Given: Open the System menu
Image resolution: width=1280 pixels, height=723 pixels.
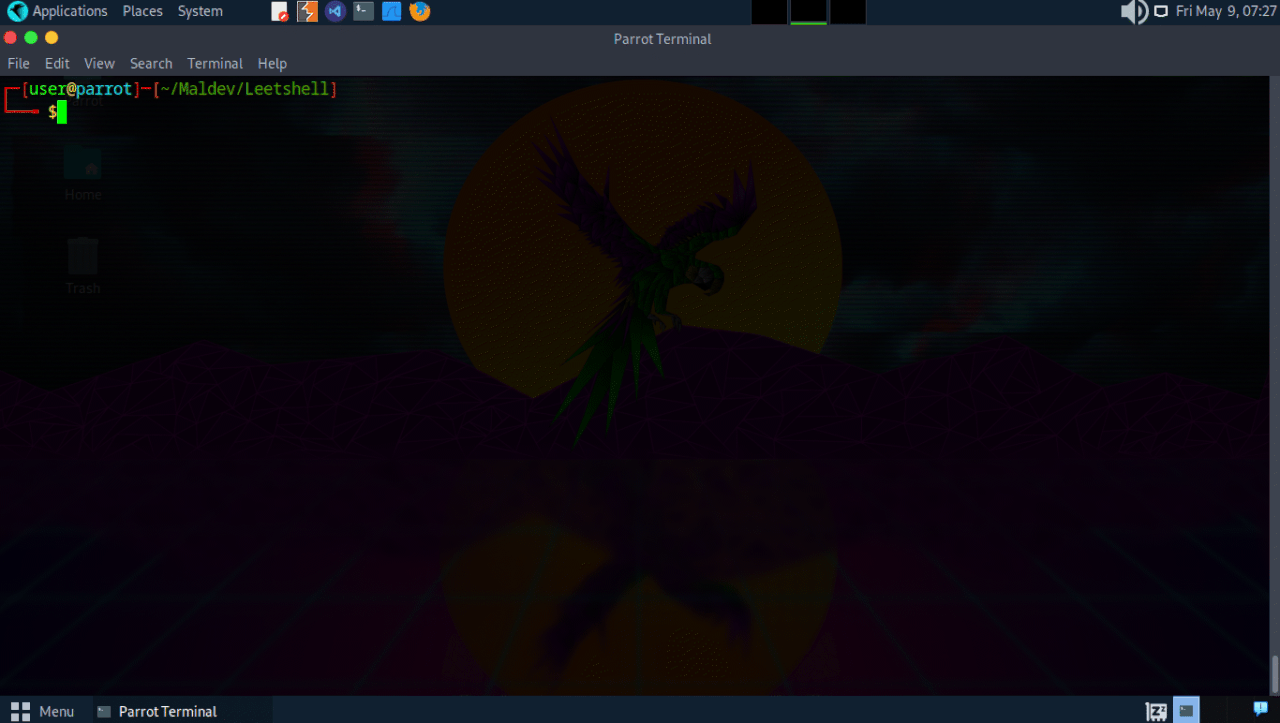Looking at the screenshot, I should point(199,11).
